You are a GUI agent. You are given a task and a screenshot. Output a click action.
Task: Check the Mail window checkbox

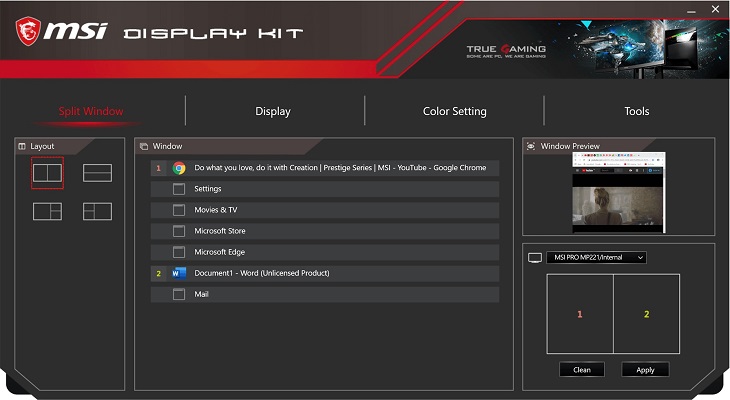click(179, 294)
